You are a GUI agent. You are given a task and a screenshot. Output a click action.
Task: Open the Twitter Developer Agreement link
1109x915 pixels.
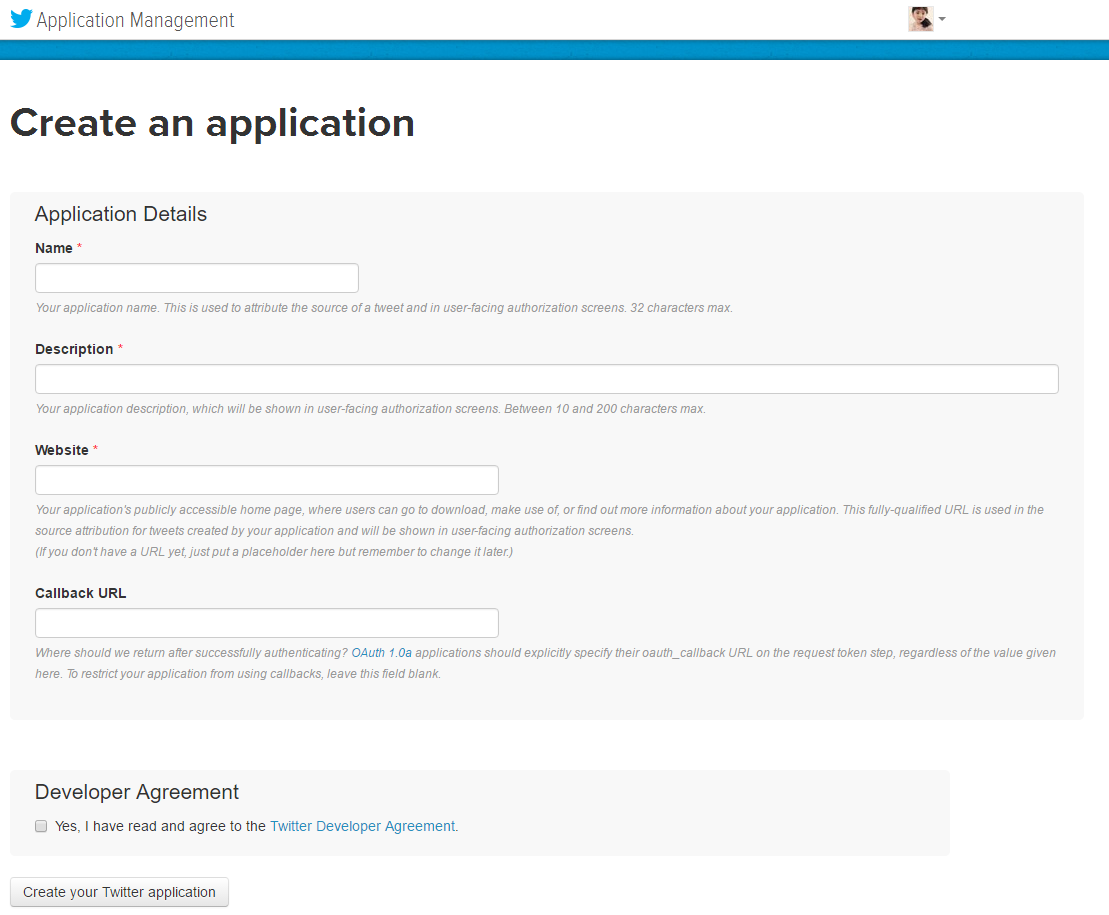coord(363,826)
